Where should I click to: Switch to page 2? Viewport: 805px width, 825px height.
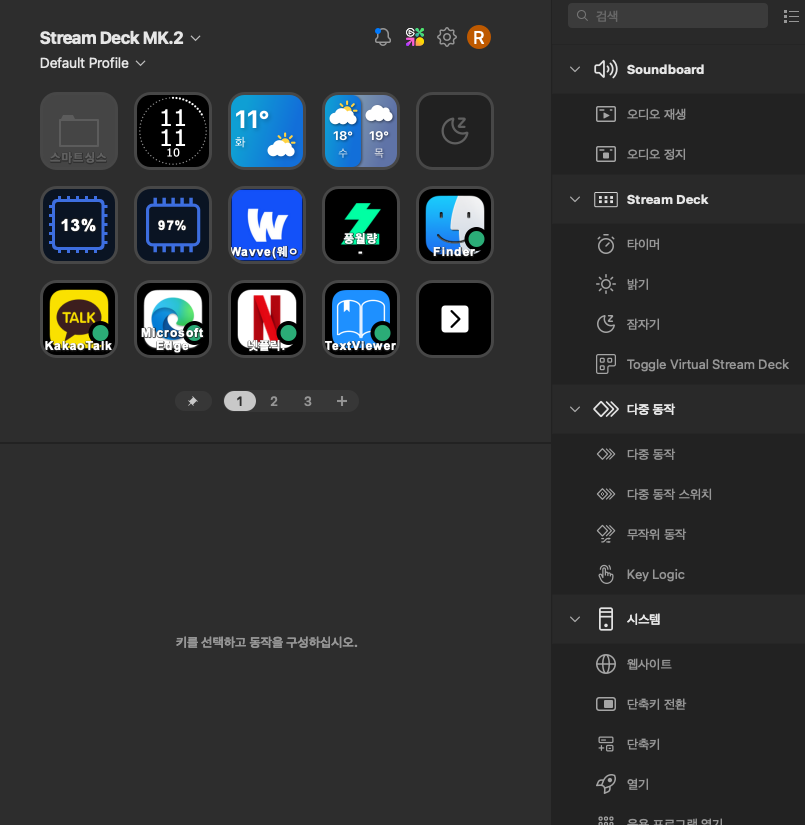(x=274, y=401)
